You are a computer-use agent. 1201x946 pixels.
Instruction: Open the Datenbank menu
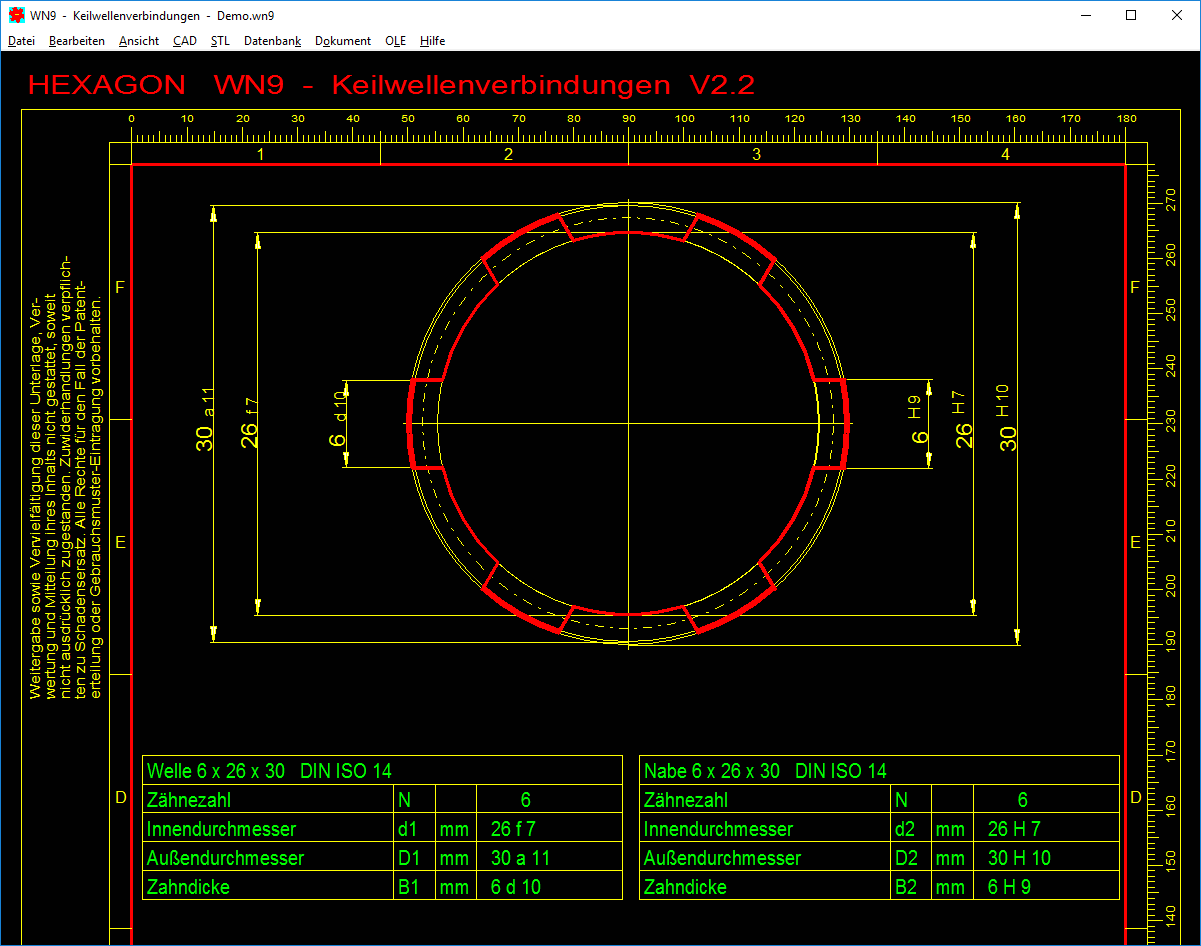click(x=272, y=41)
